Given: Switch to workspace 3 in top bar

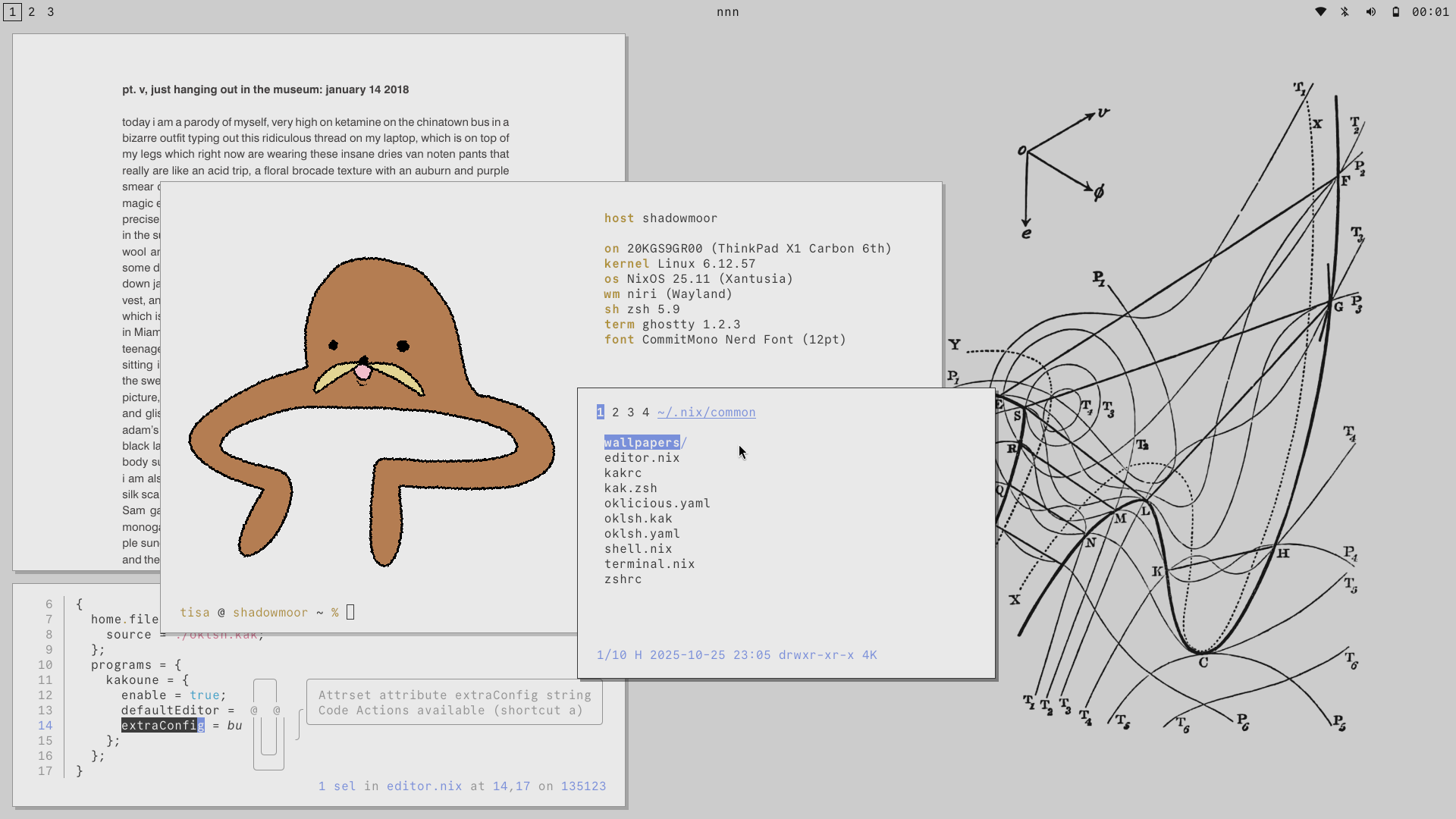Looking at the screenshot, I should 51,12.
